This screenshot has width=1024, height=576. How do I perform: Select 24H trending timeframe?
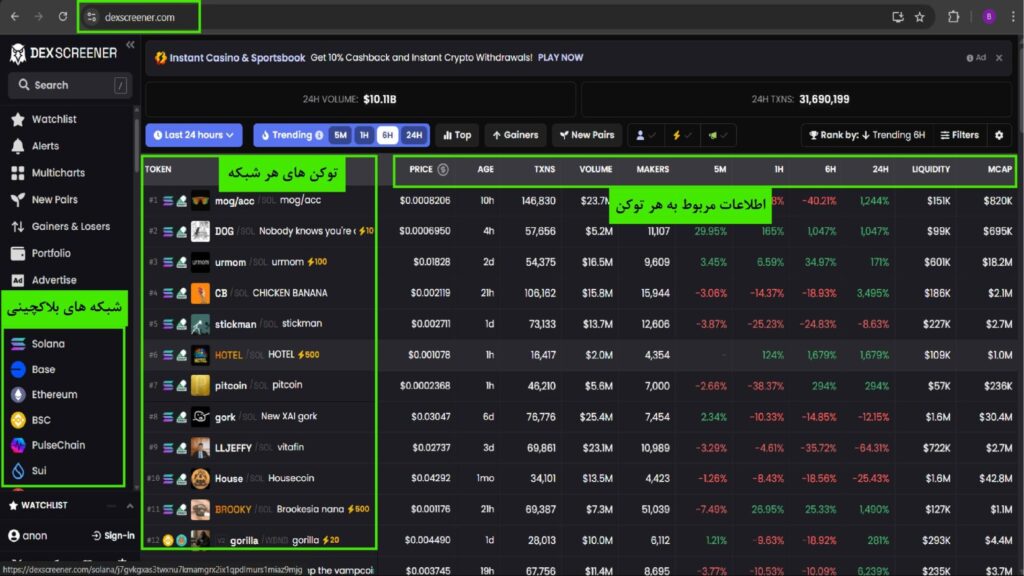[414, 135]
